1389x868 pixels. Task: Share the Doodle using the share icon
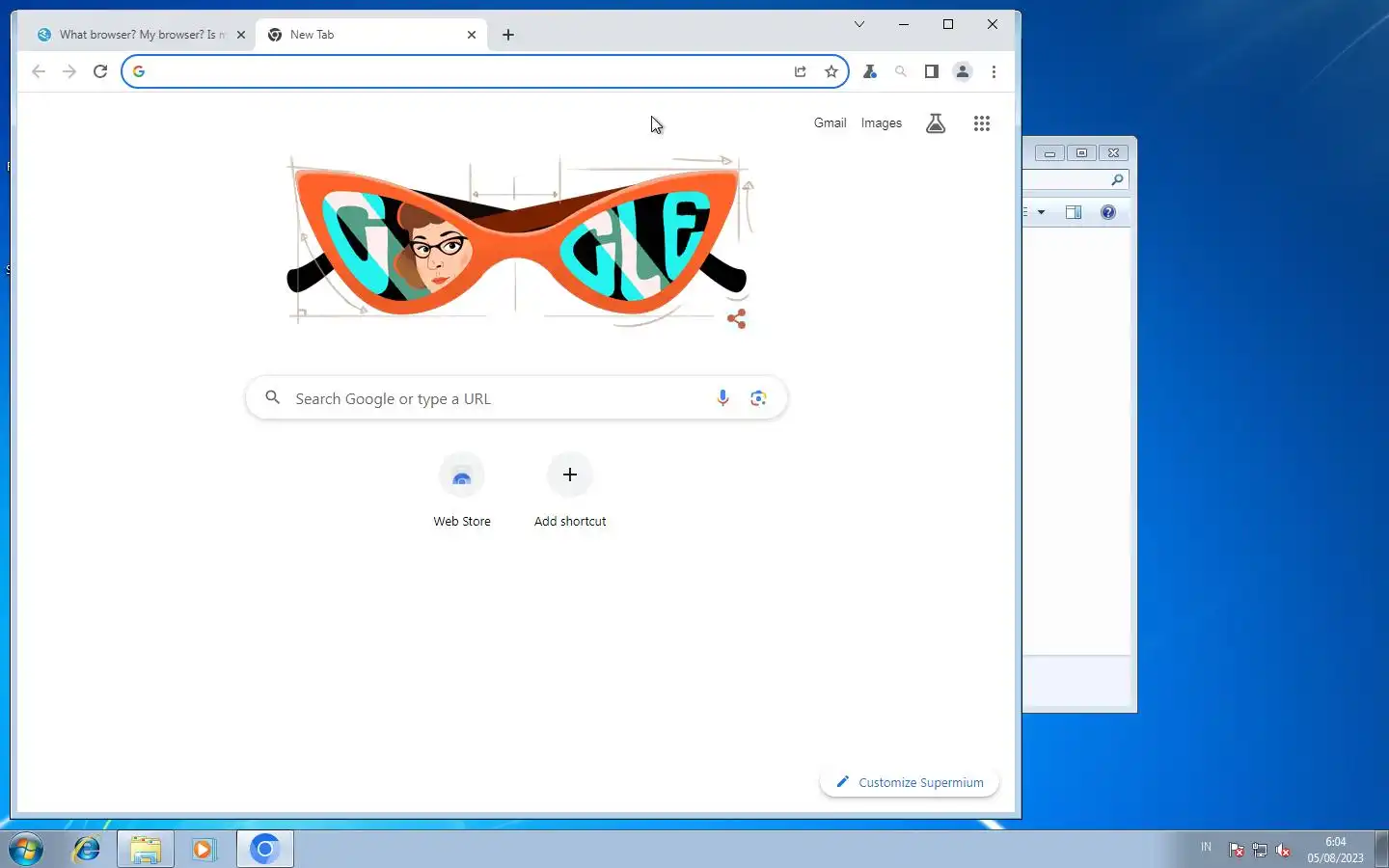coord(737,319)
